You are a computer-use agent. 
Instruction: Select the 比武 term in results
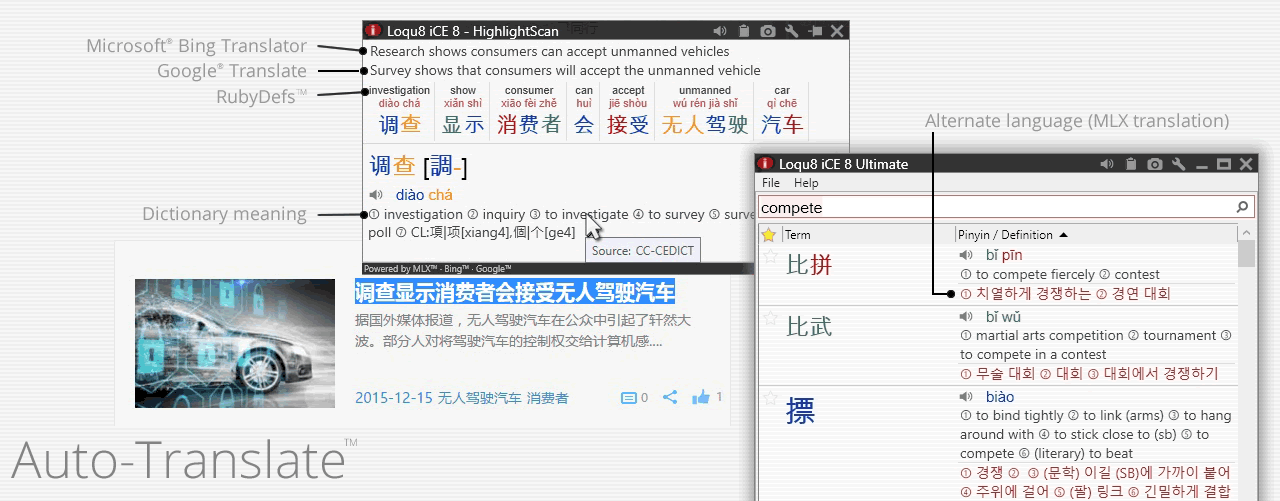pyautogui.click(x=810, y=326)
